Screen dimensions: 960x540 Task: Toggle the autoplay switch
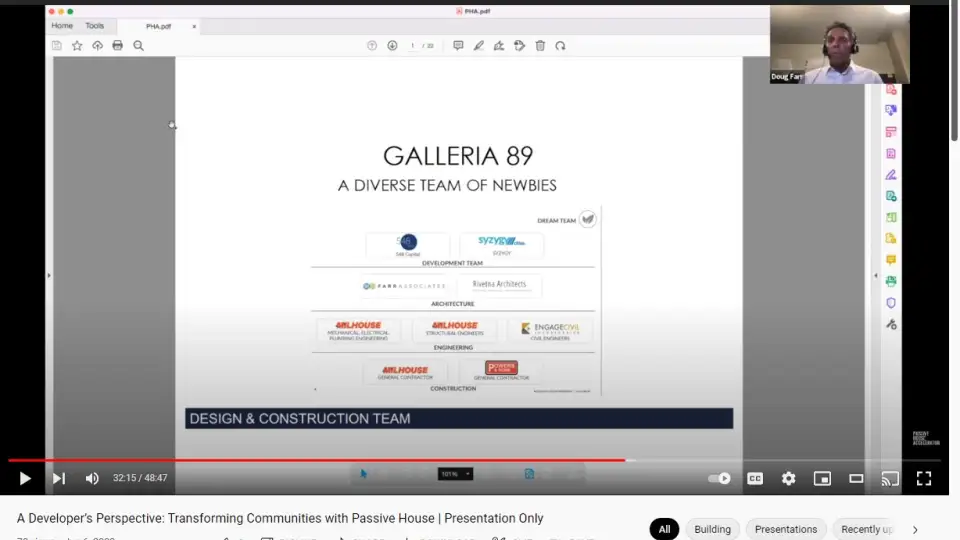(x=719, y=479)
